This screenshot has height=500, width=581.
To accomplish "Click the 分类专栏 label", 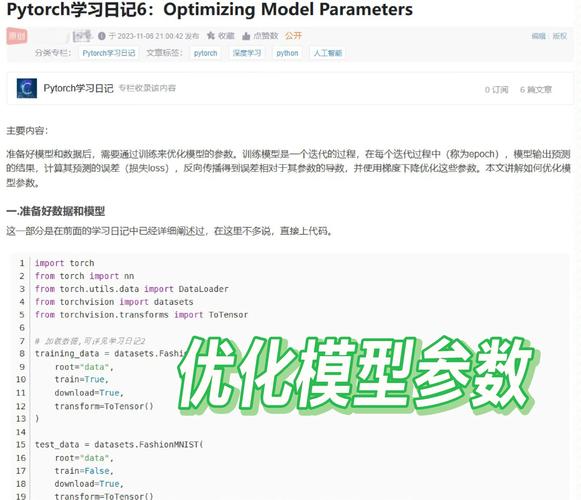I will coord(53,53).
